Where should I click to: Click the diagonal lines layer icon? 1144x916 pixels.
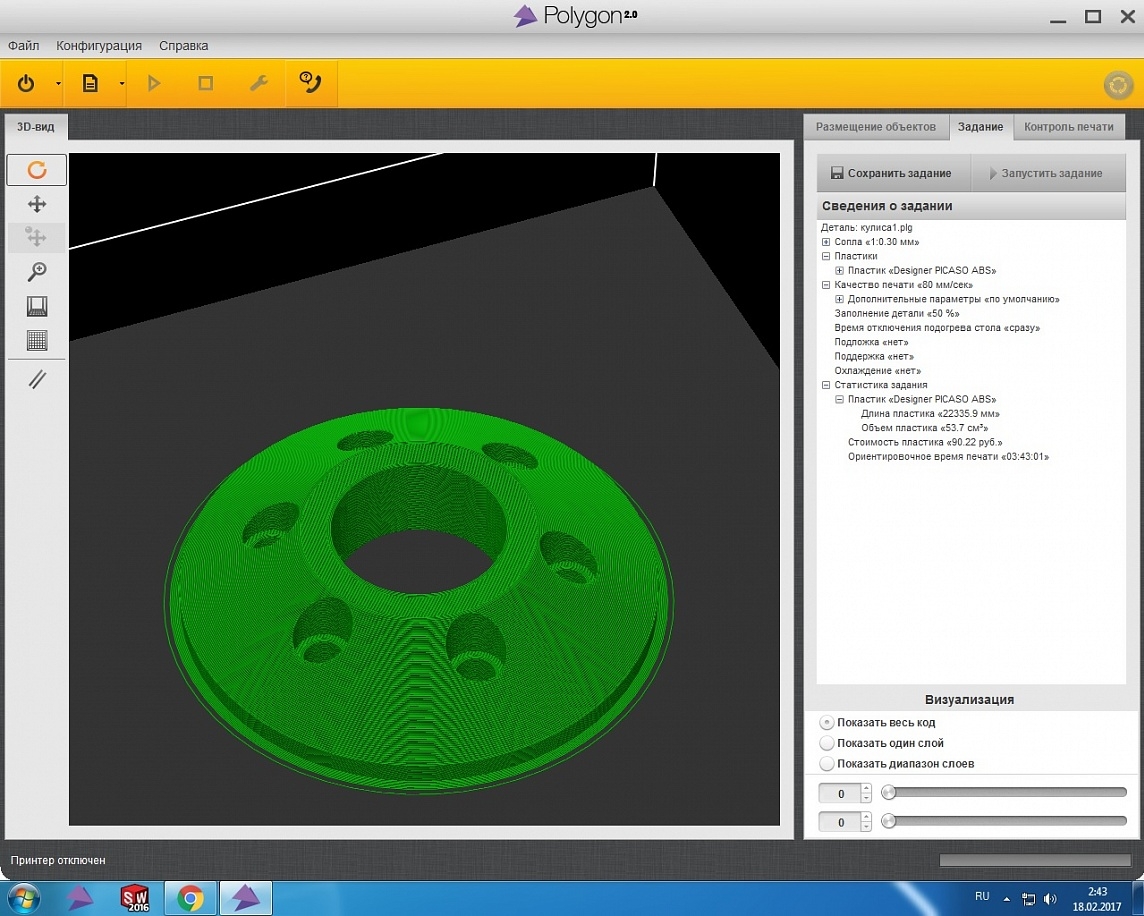pyautogui.click(x=37, y=379)
